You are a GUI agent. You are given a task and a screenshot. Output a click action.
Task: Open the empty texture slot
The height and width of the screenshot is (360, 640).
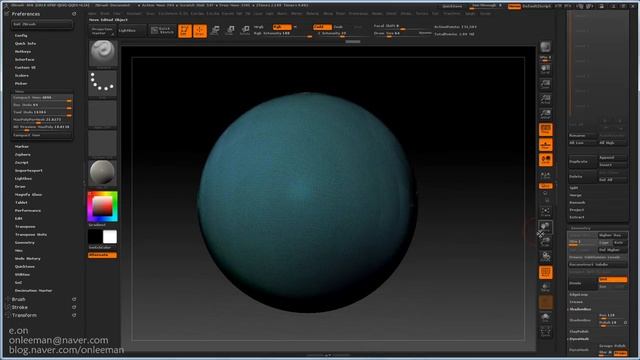pyautogui.click(x=102, y=144)
